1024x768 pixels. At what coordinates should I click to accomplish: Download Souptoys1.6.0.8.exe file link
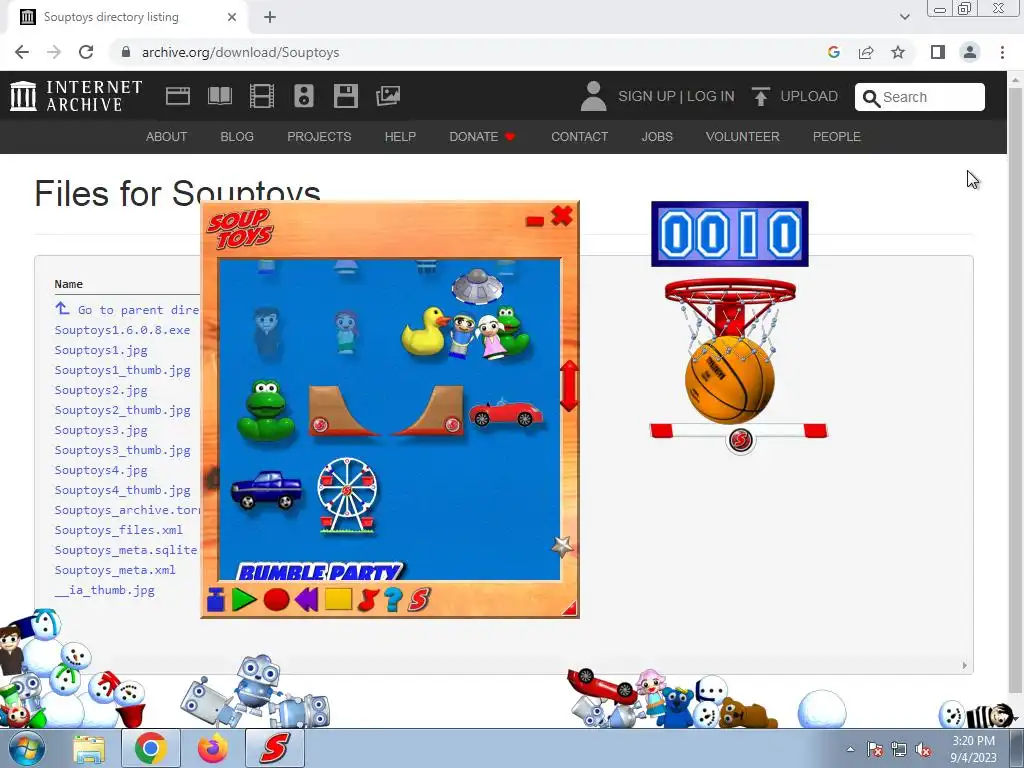tap(122, 330)
